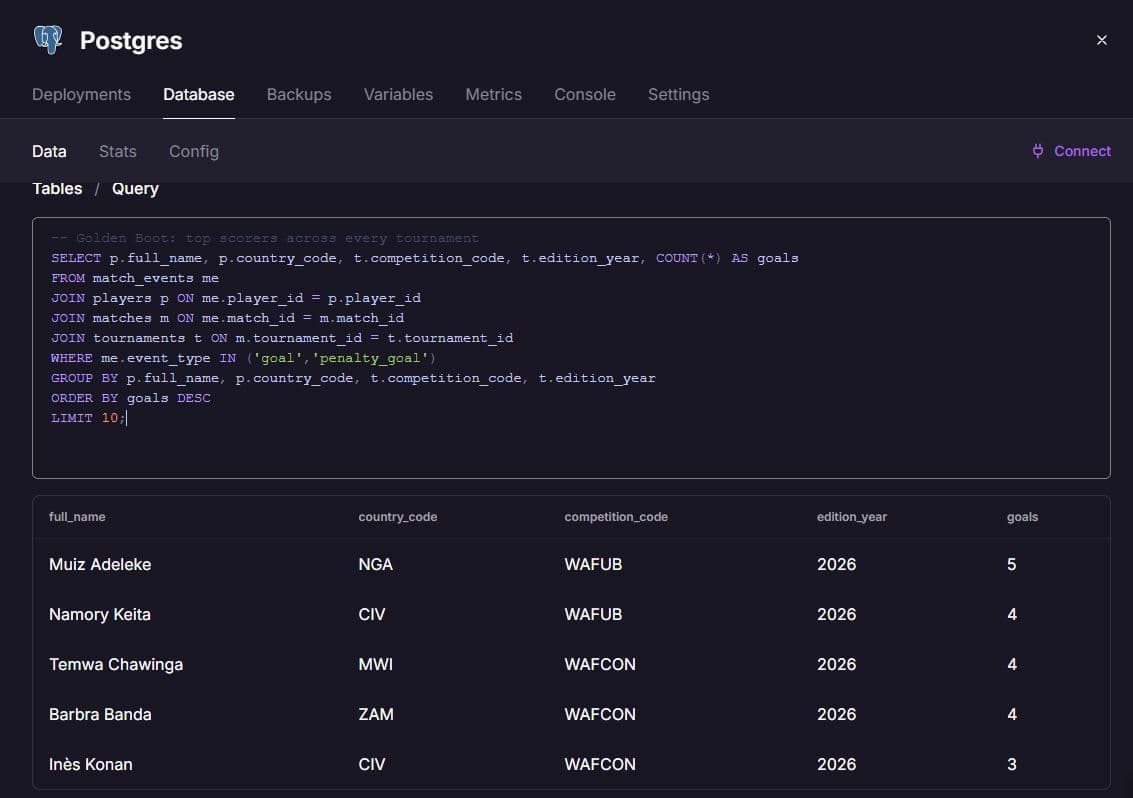Click the full_name column header

[77, 517]
